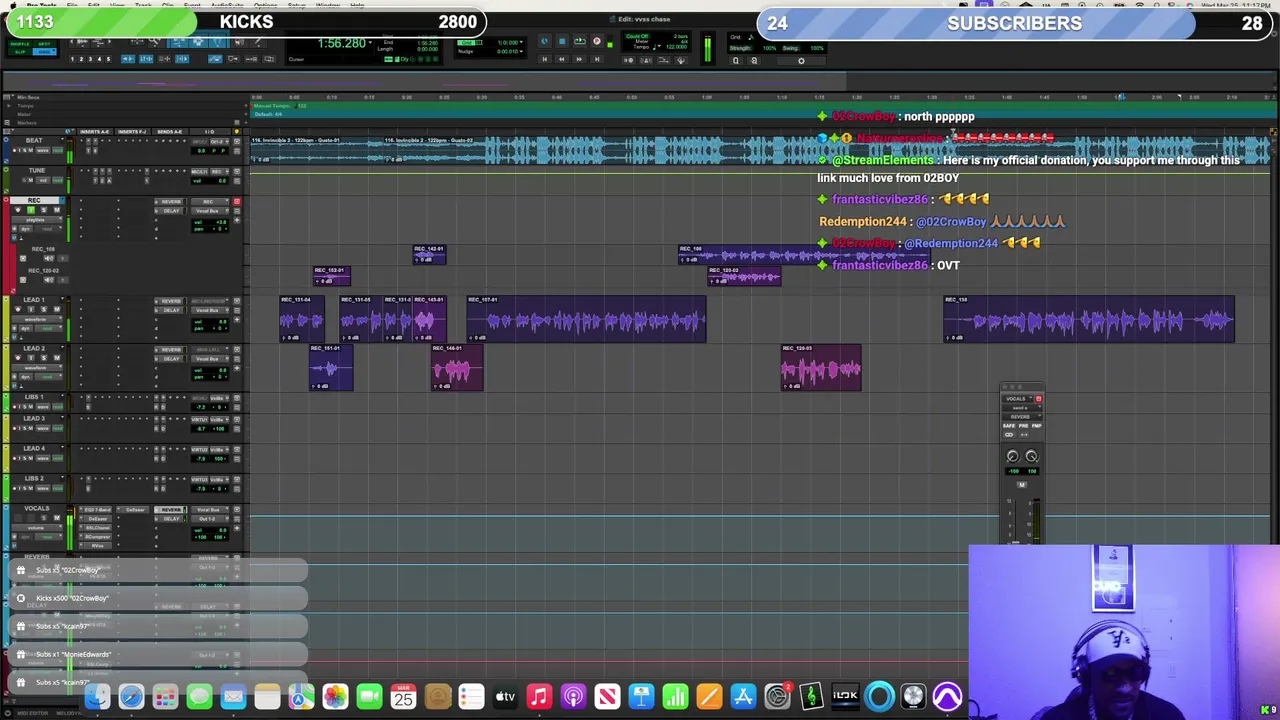
Task: Open main counter 1:56.280 format dropdown
Action: [x=371, y=43]
